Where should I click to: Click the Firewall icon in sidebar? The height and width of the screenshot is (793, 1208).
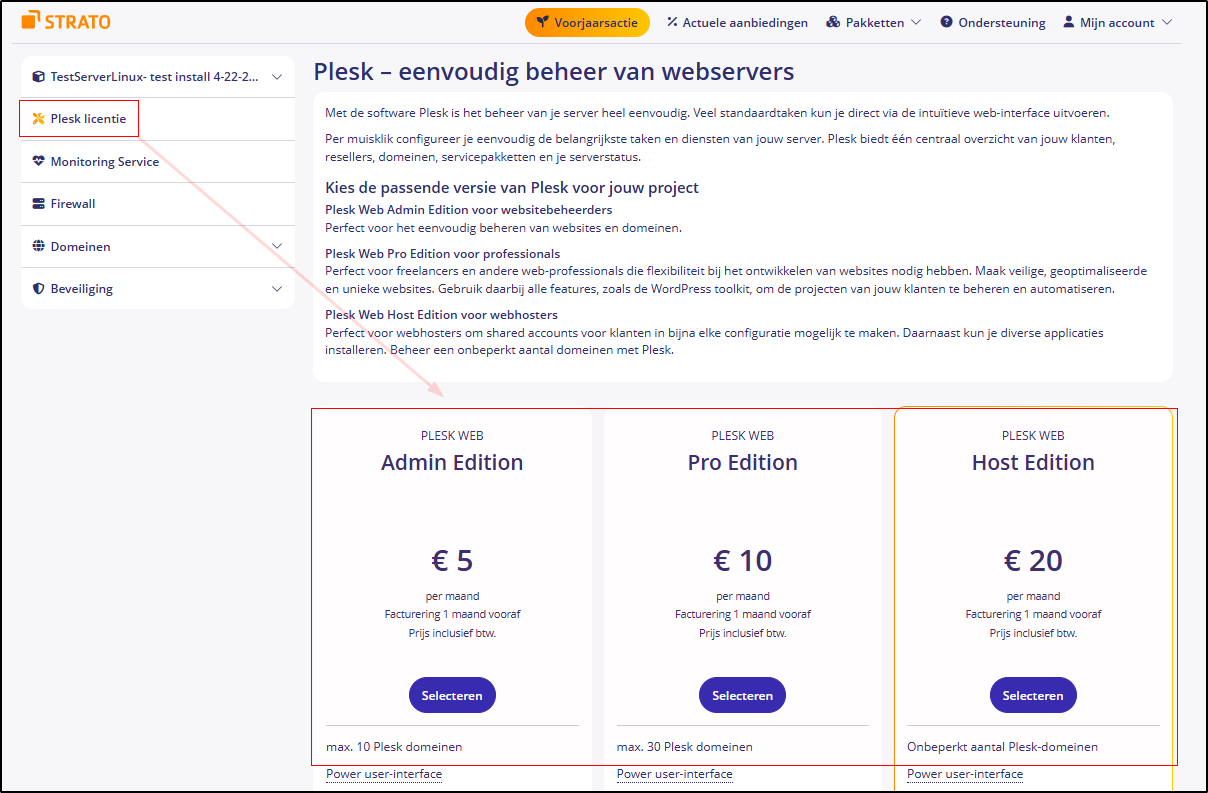point(39,204)
